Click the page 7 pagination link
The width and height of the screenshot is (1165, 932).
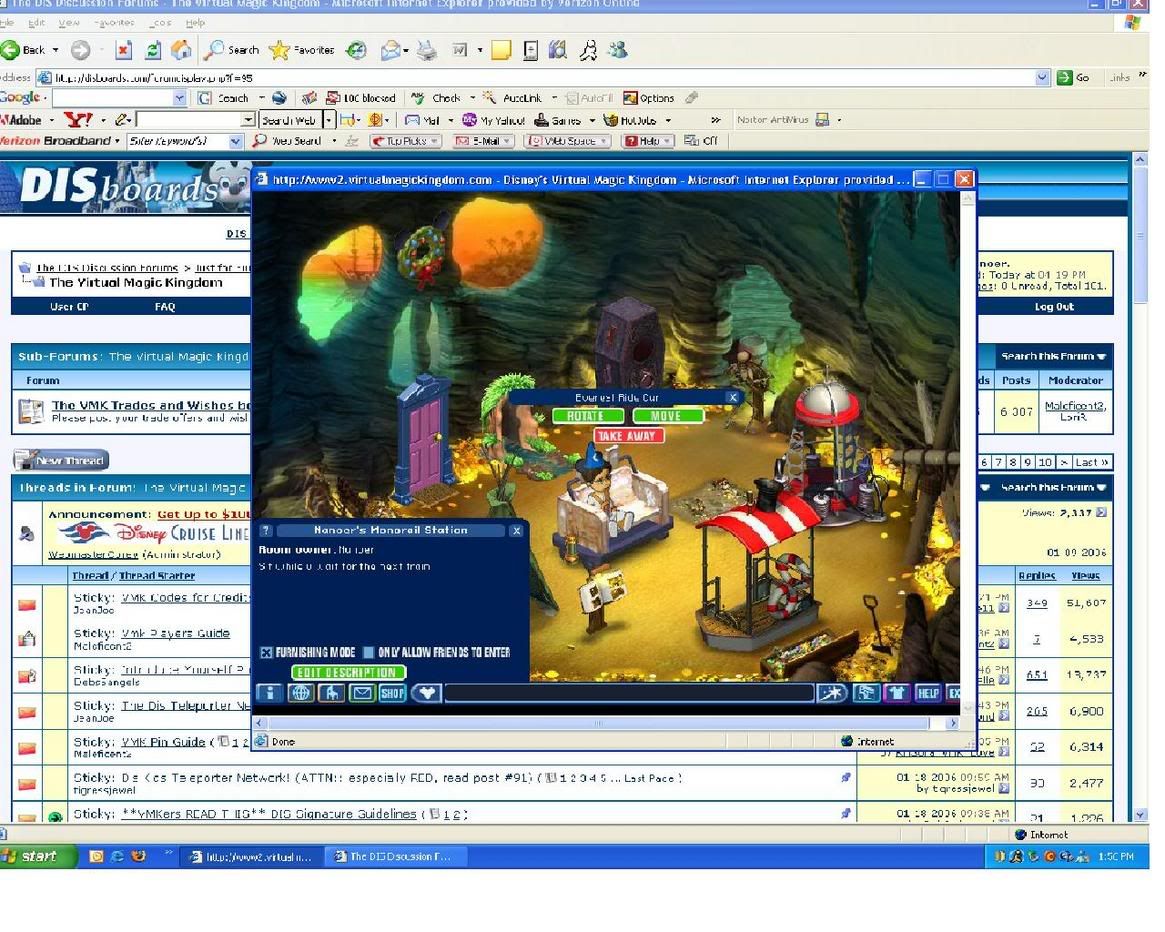999,462
